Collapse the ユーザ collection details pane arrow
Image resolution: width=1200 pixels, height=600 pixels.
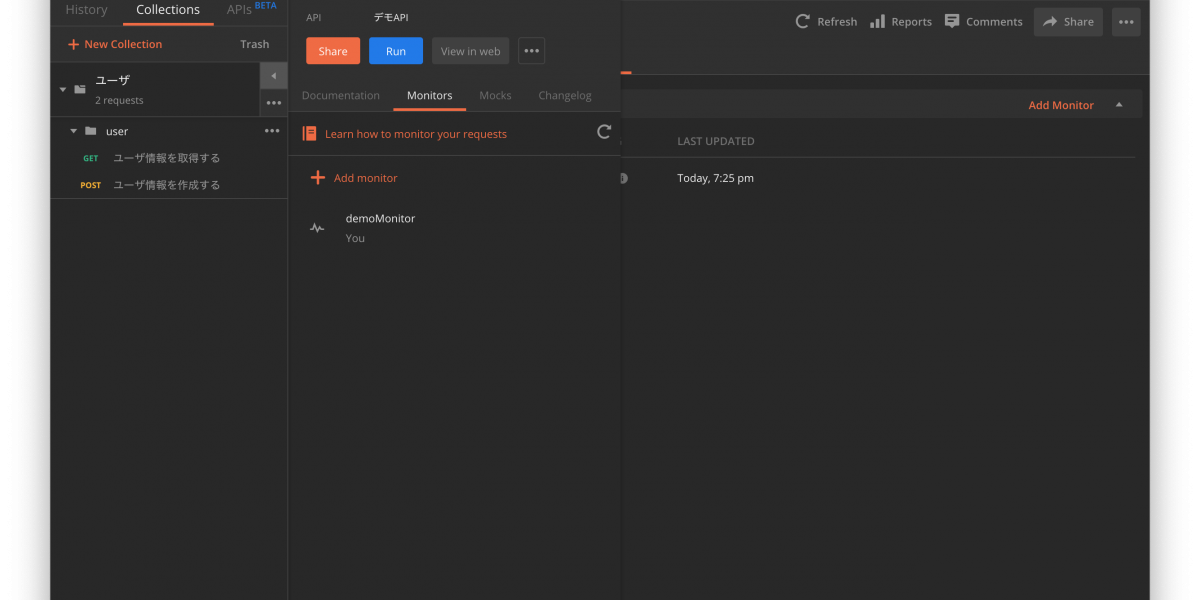click(273, 76)
